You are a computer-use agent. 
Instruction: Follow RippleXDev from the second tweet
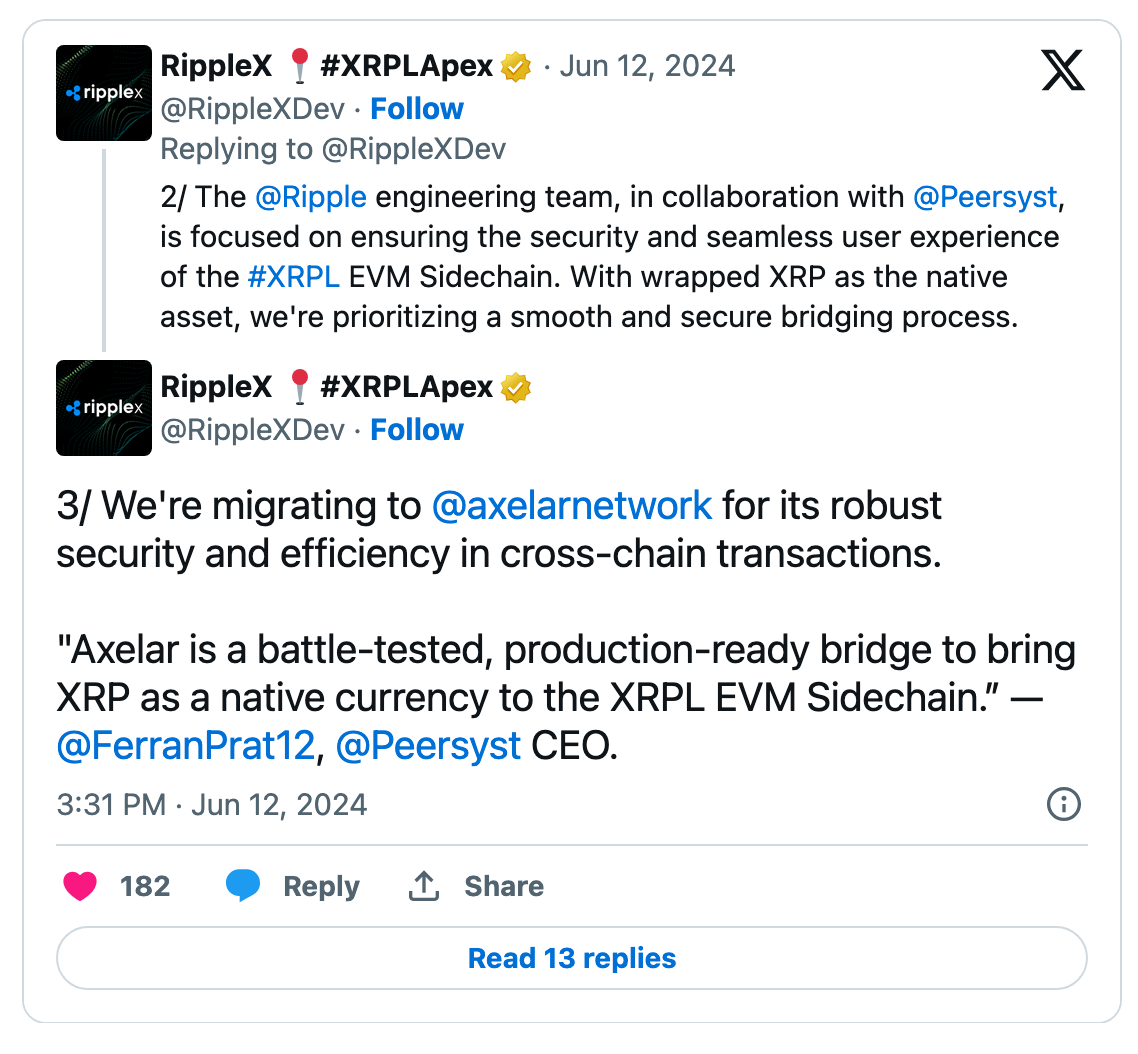(x=417, y=430)
